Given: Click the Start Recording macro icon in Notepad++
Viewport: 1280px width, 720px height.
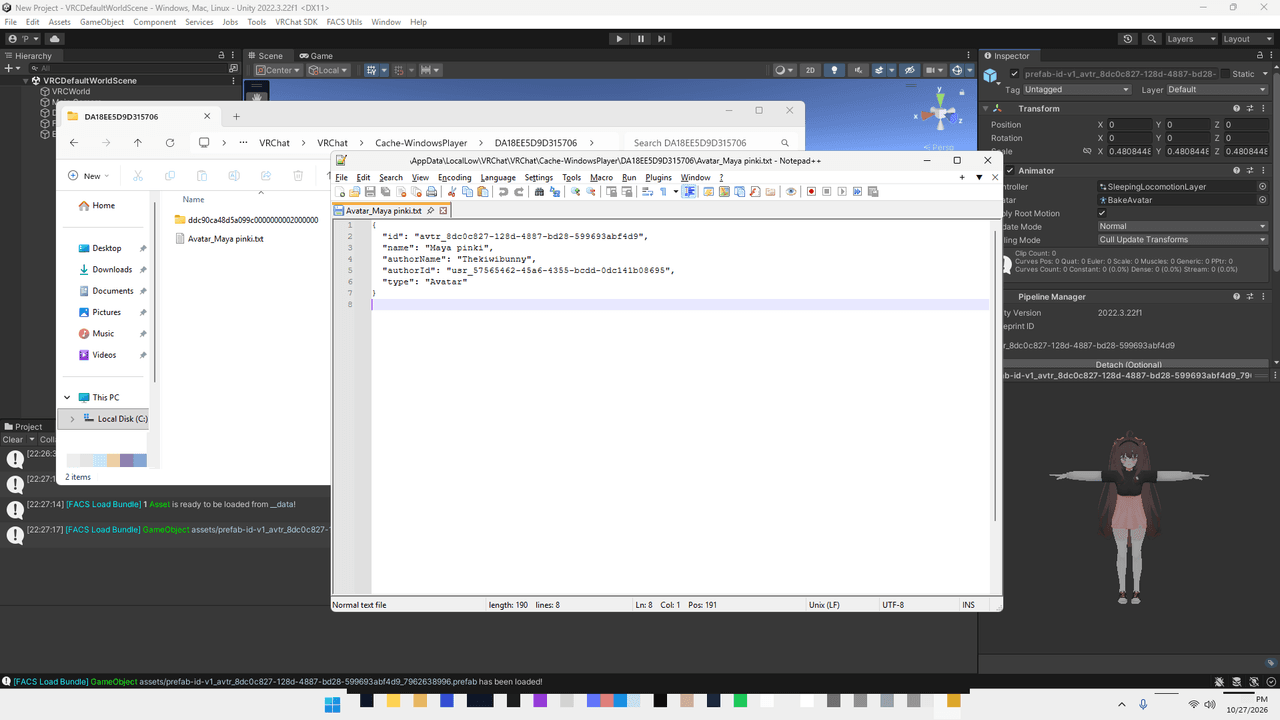Looking at the screenshot, I should [812, 192].
